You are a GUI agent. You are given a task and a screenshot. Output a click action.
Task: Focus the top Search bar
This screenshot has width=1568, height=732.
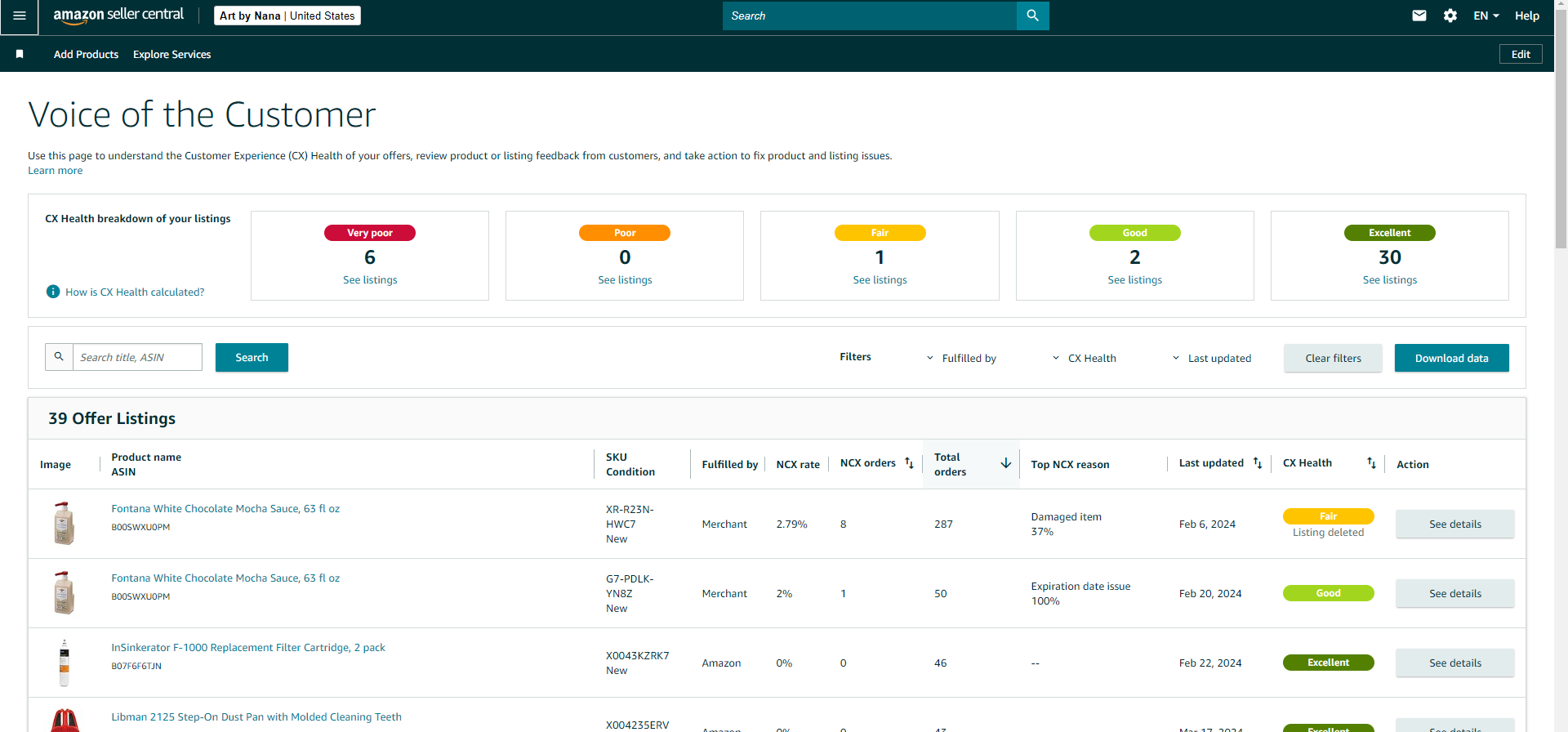(x=870, y=16)
